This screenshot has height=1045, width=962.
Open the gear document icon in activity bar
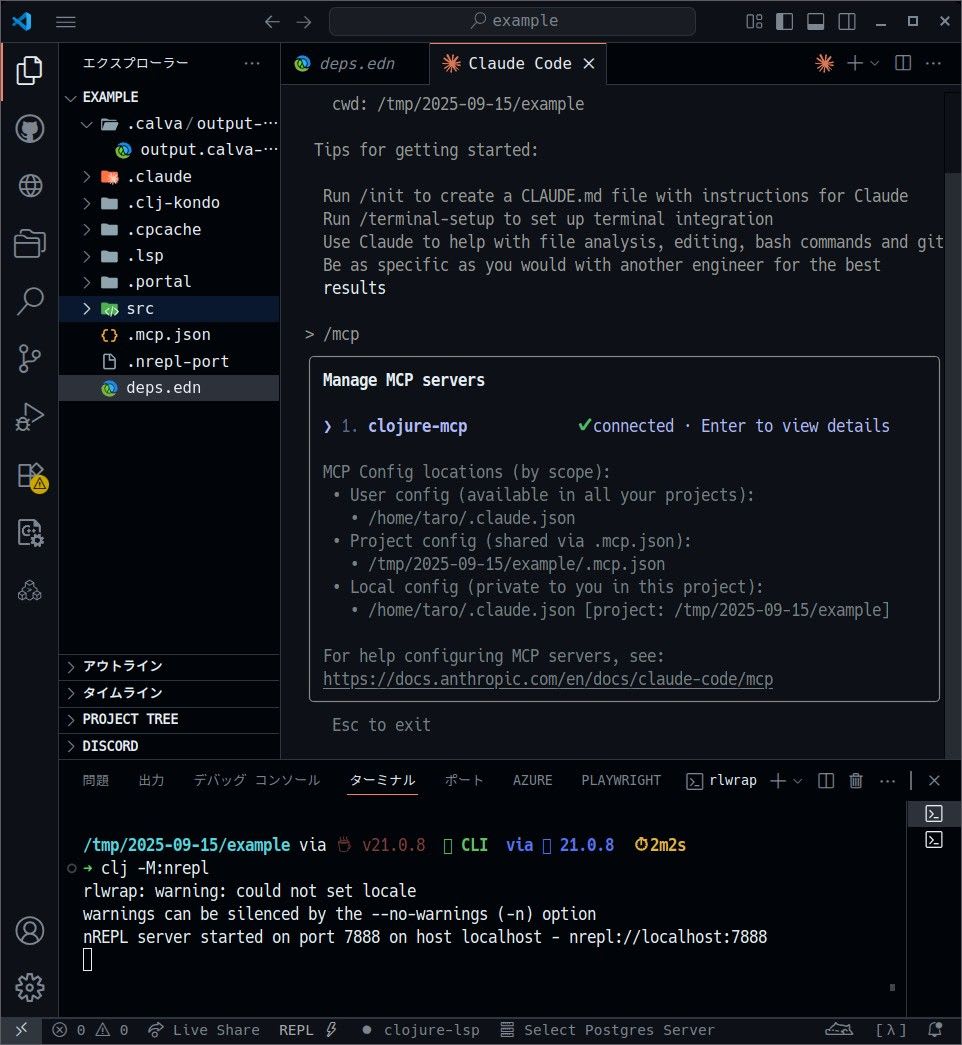[29, 533]
